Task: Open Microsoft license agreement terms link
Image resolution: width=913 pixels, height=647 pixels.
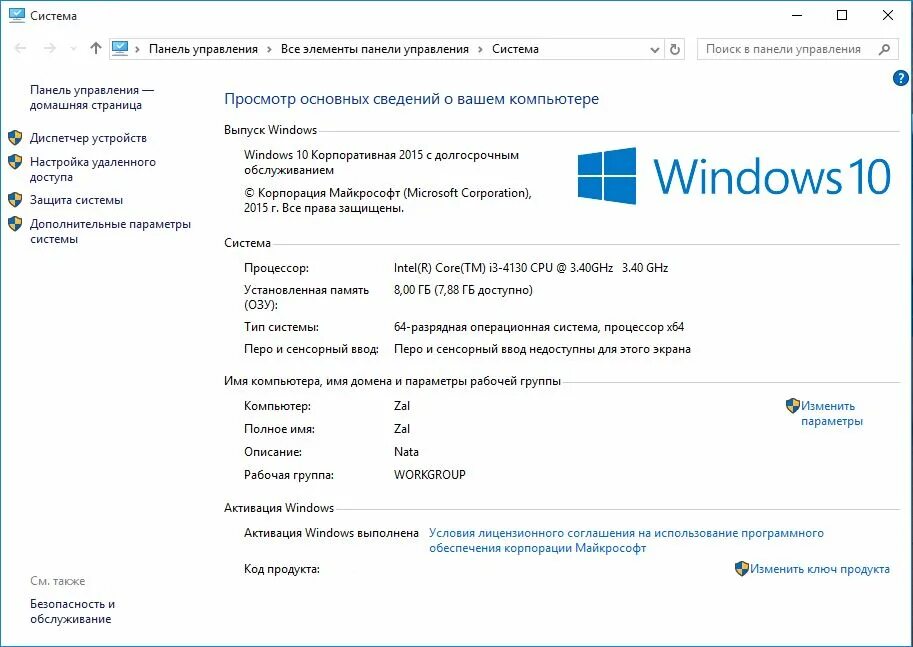Action: [x=626, y=540]
